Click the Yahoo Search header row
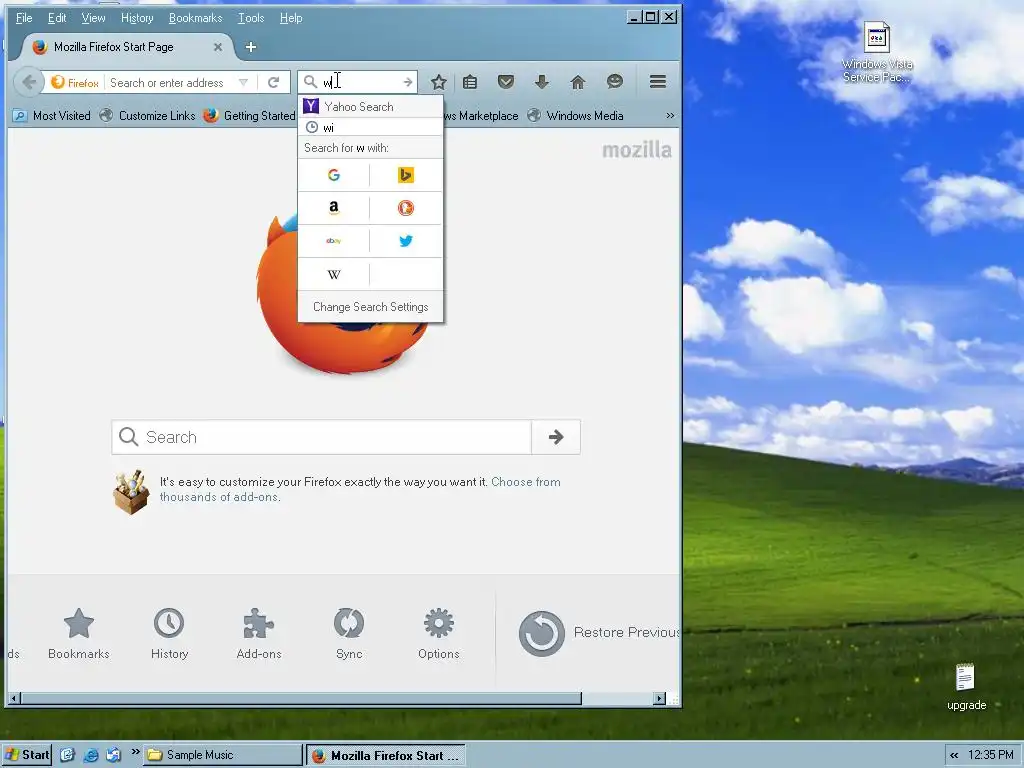The height and width of the screenshot is (768, 1024). pos(370,106)
